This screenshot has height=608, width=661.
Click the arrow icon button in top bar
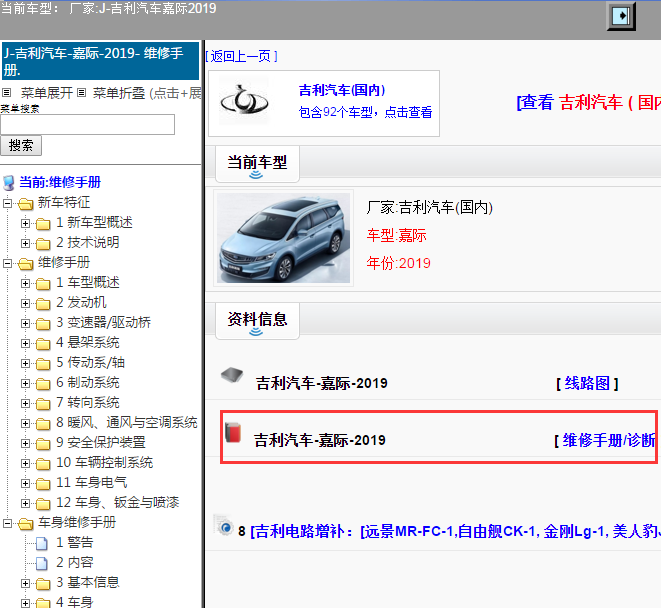tap(621, 16)
